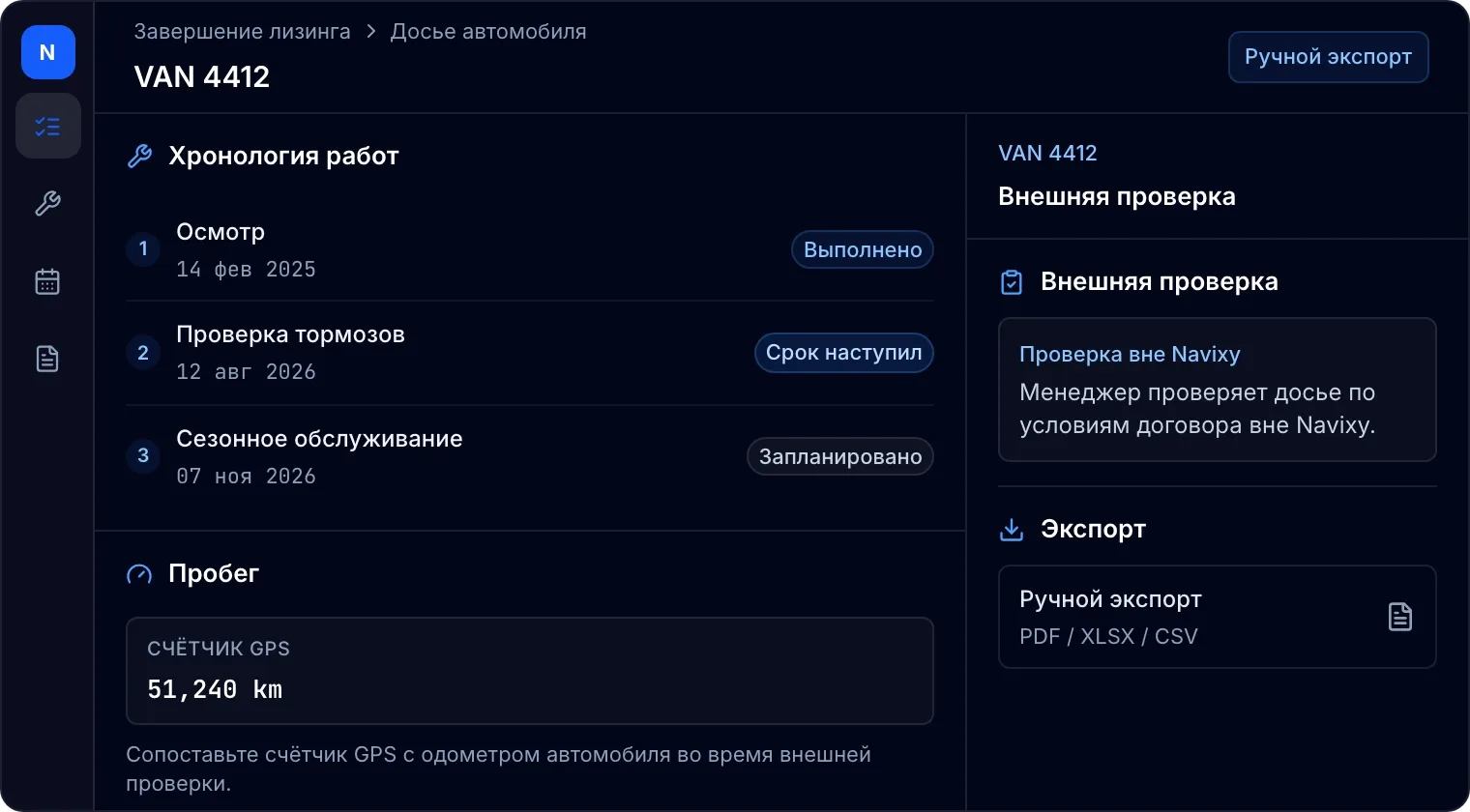The image size is (1470, 812).
Task: Click the speedometer icon next to Пробег
Action: tap(139, 574)
